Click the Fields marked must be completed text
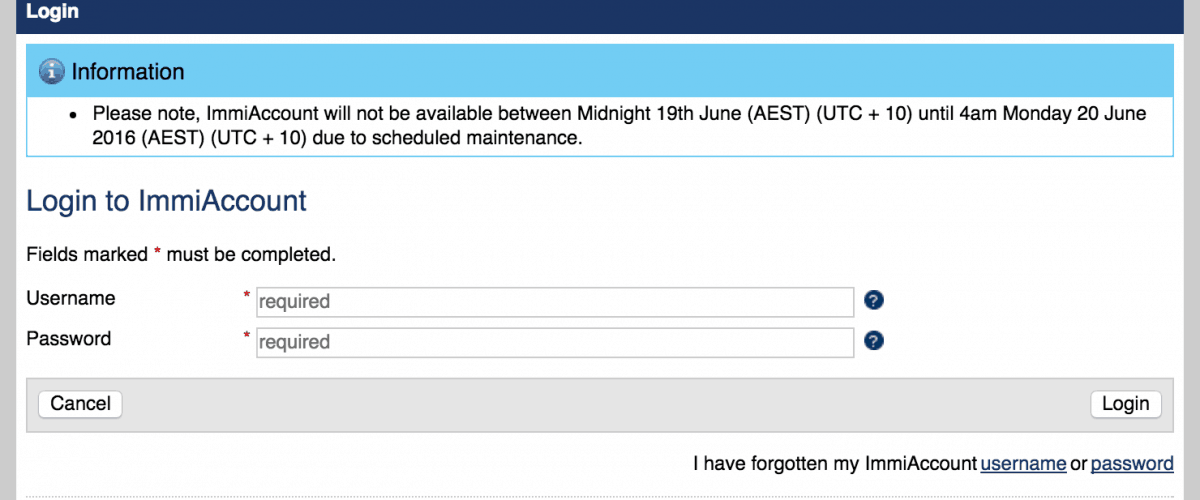This screenshot has height=500, width=1200. pyautogui.click(x=180, y=254)
